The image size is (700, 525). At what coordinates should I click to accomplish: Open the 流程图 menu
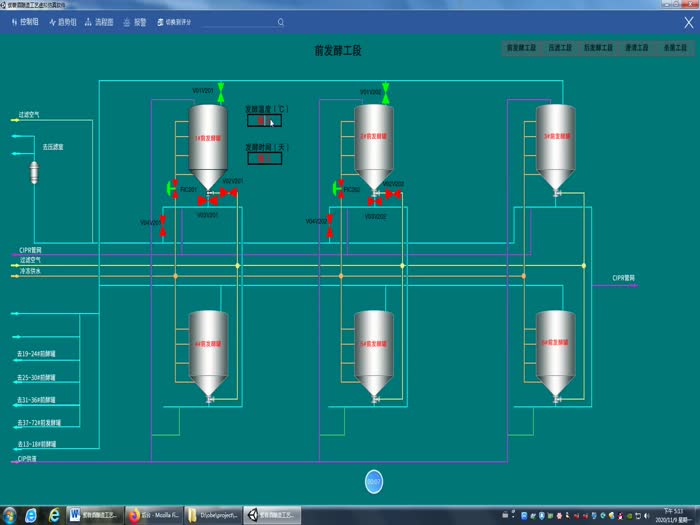tap(99, 21)
